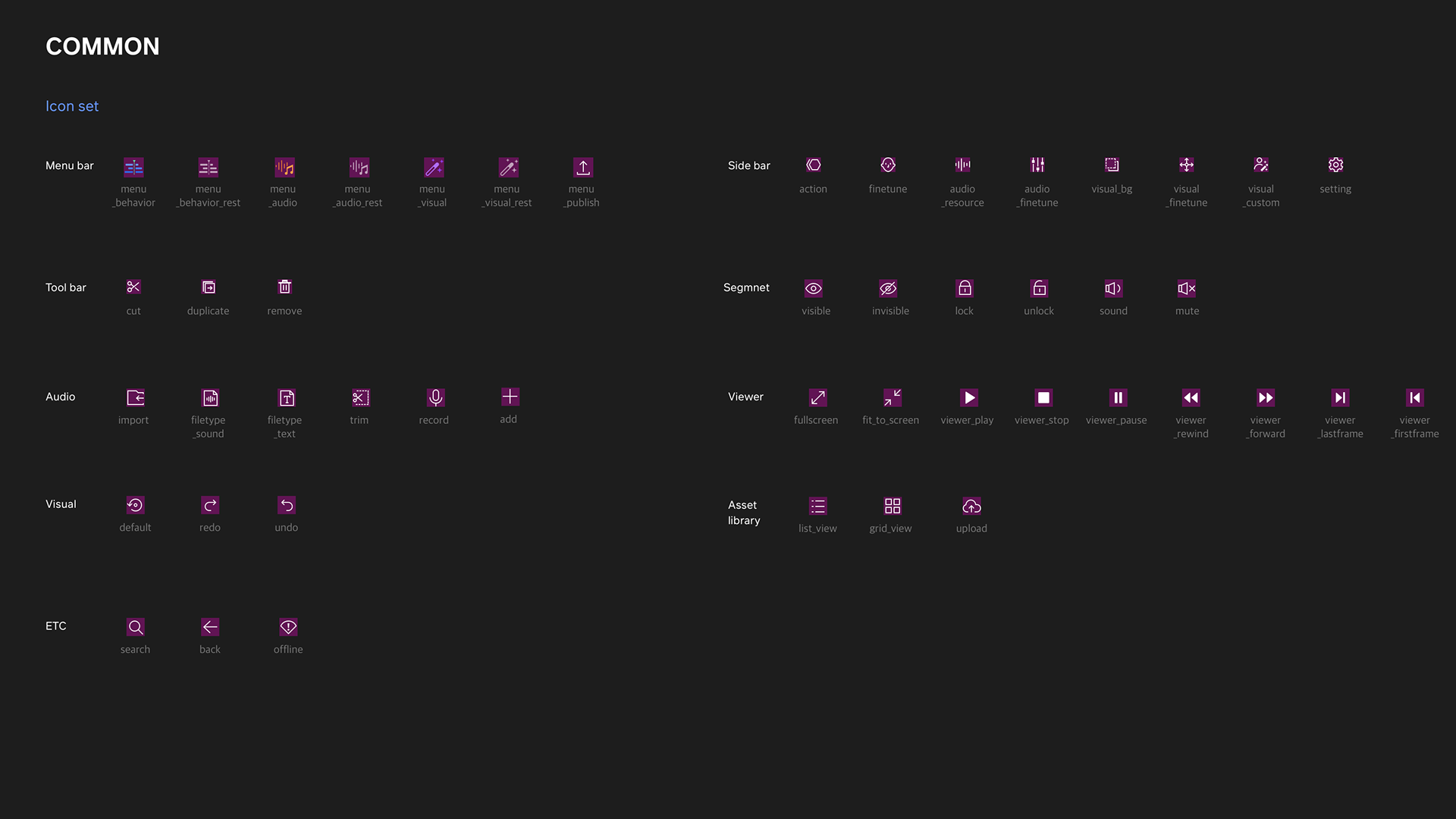
Task: Click the duplicate icon
Action: (209, 287)
